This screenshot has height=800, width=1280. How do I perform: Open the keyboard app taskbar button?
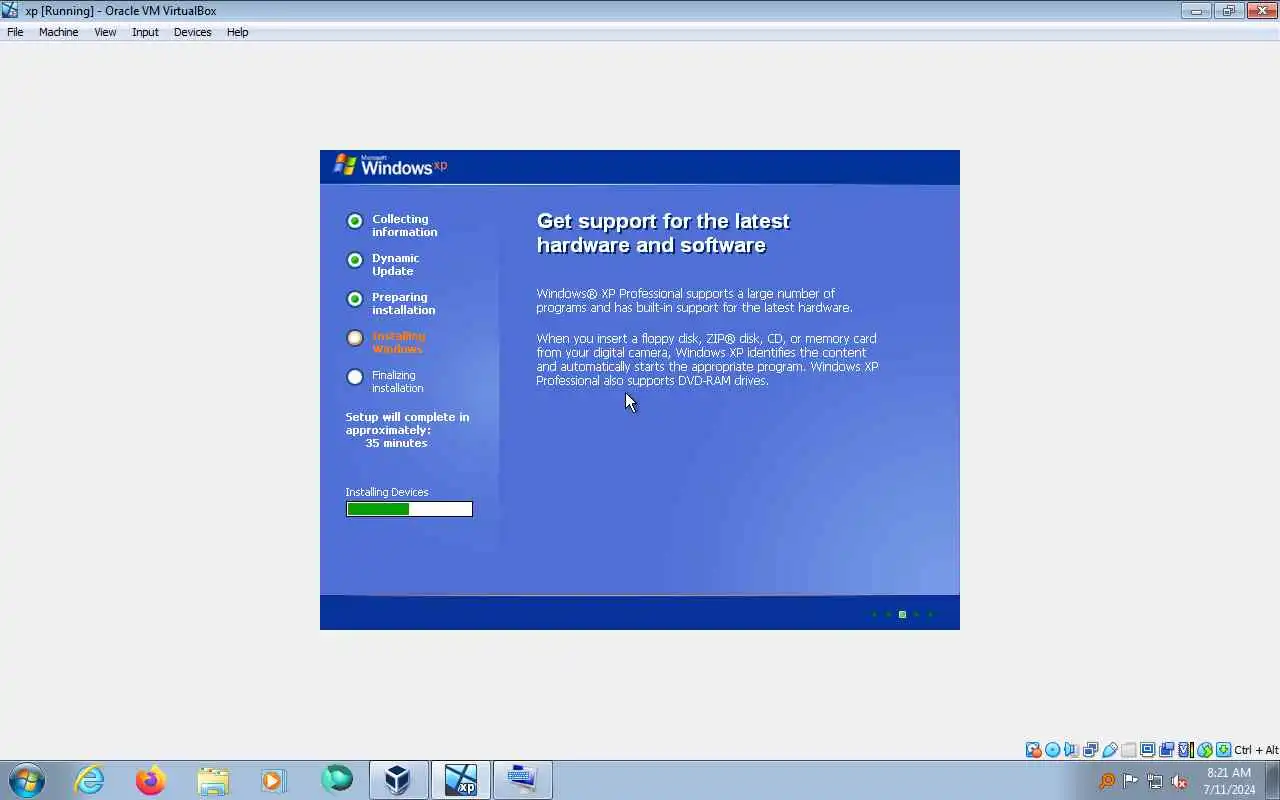(x=522, y=780)
